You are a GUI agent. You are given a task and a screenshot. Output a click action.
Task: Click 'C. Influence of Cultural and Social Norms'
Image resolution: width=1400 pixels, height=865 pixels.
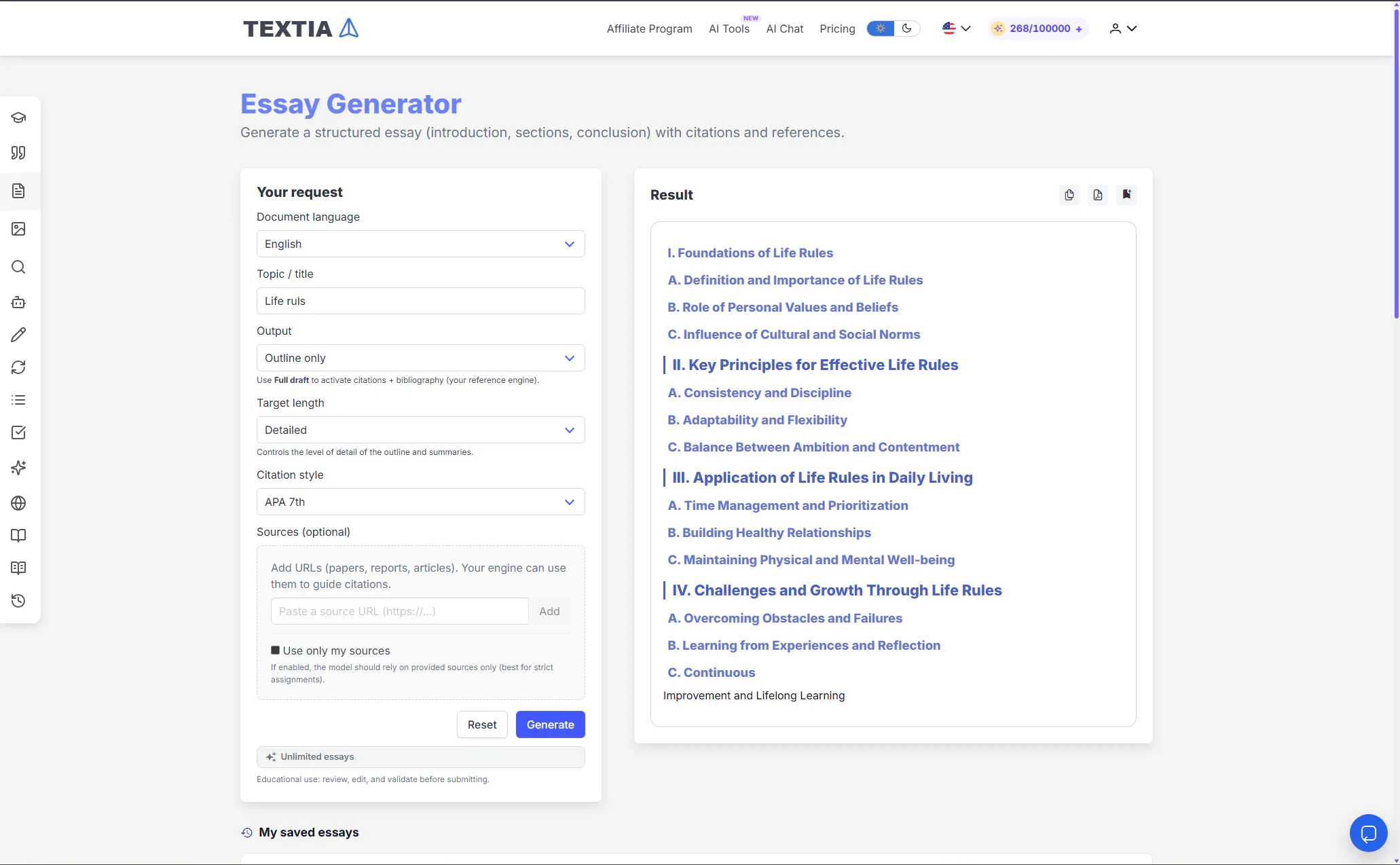[794, 334]
